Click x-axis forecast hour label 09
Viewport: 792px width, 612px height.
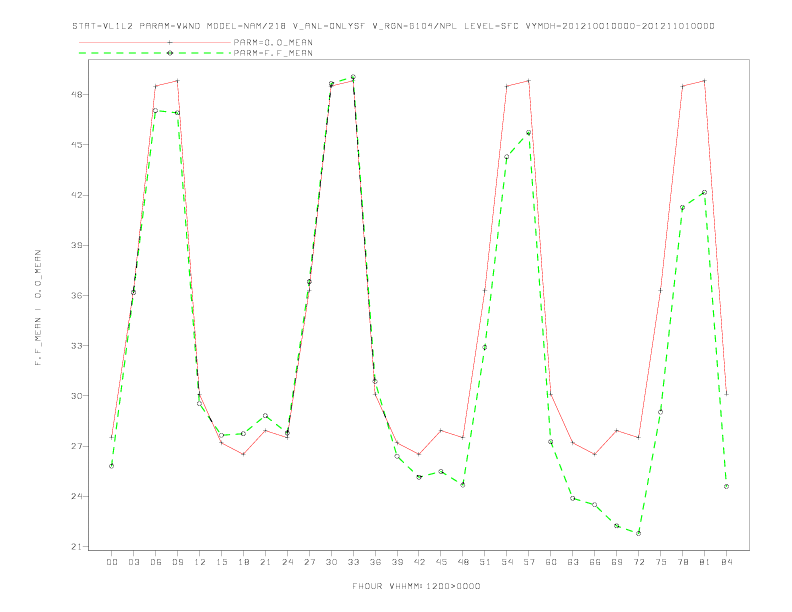pyautogui.click(x=177, y=562)
